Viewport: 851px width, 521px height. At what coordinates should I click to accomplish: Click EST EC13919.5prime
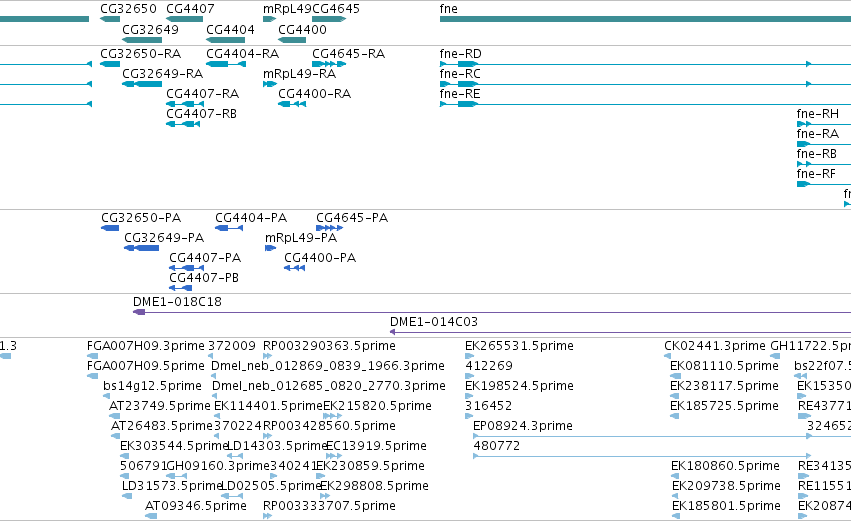376,446
